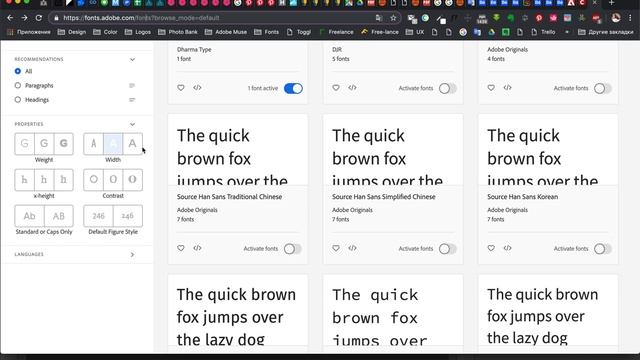Open Source Han Sans Traditional Chinese family link
Viewport: 640px width, 360px height.
pos(229,197)
